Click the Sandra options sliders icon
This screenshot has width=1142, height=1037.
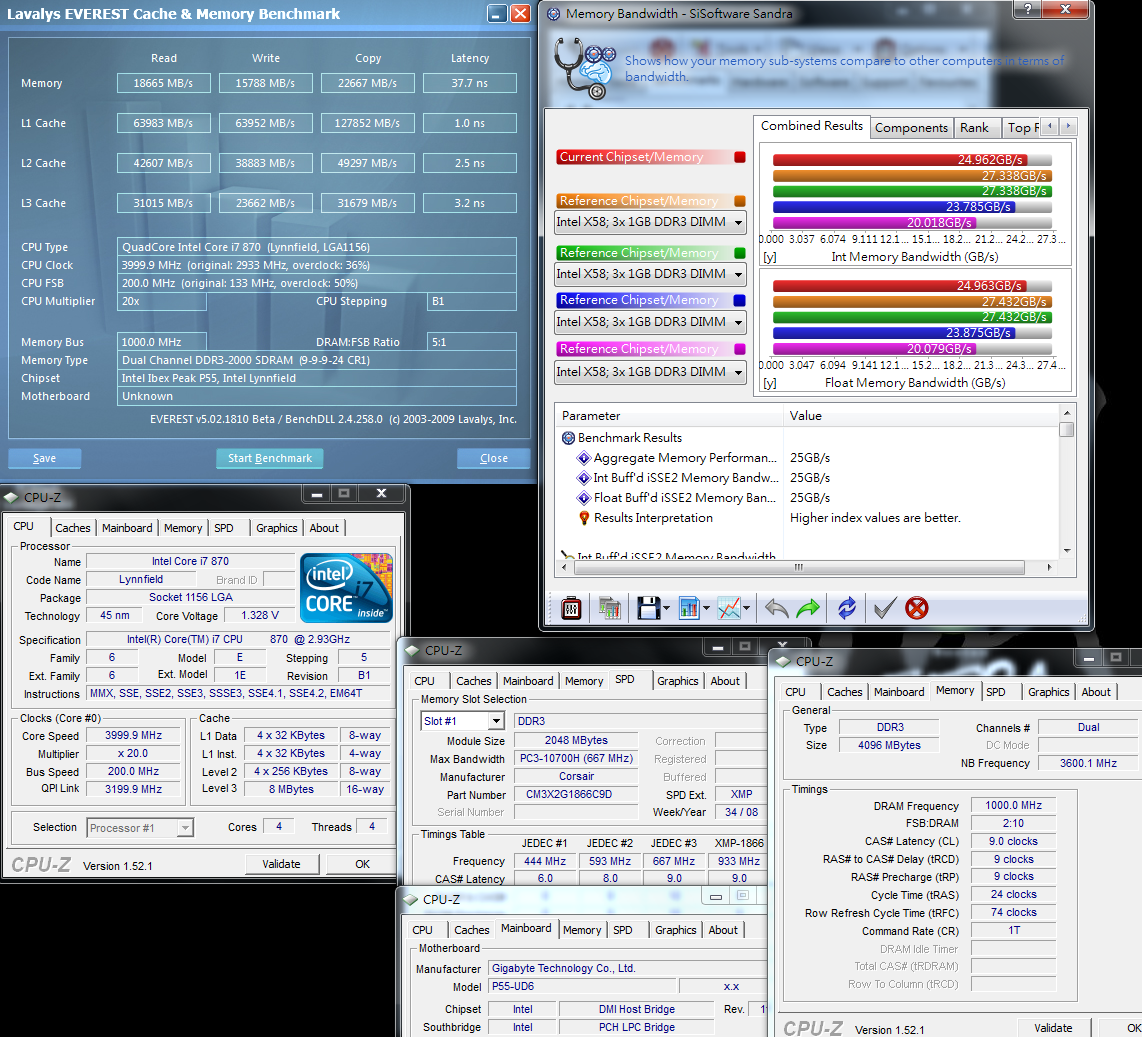(x=571, y=608)
